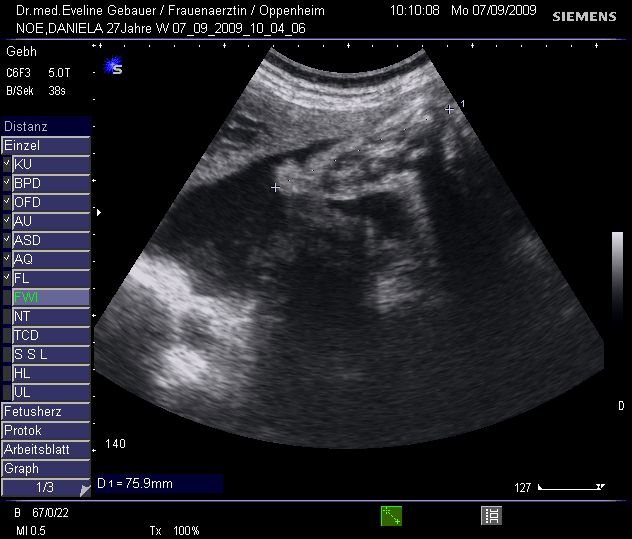Open the Fetusherz menu

click(46, 411)
